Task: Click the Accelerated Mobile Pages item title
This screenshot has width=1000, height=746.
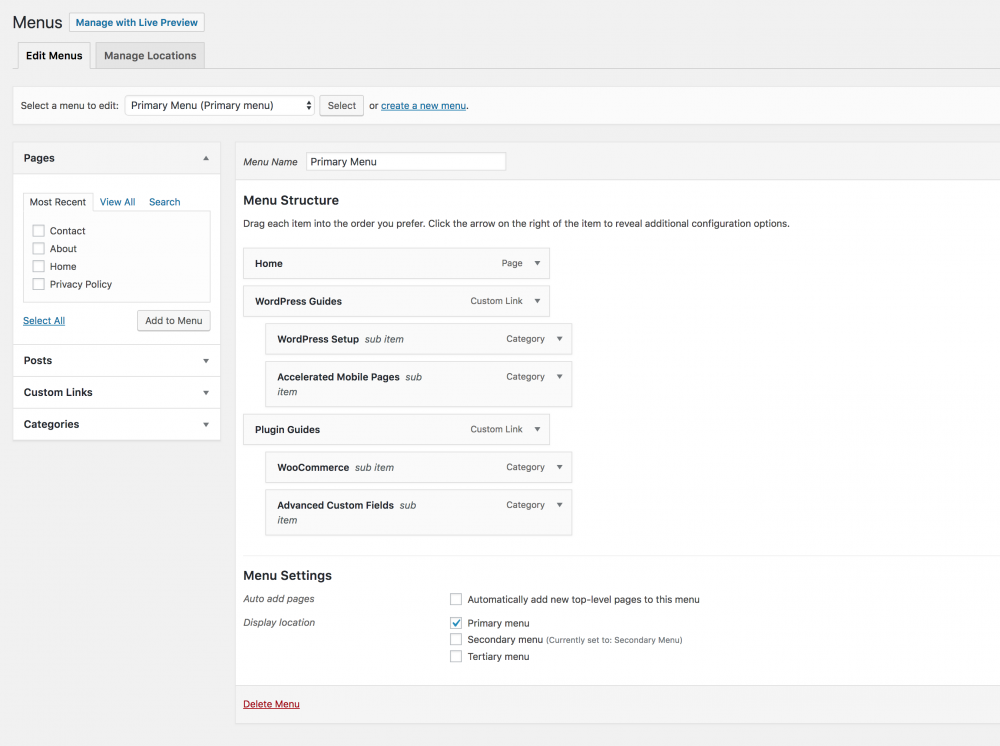Action: pos(338,377)
